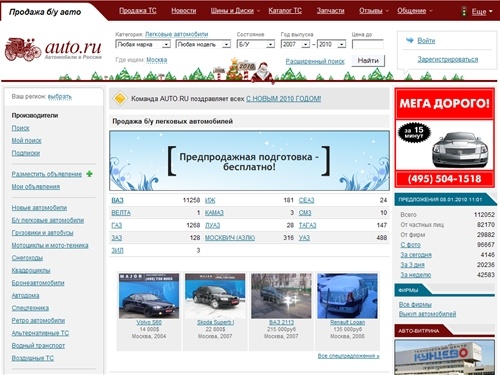Click the traffic light icon near Еще
This screenshot has height=375, width=500.
pos(464,11)
